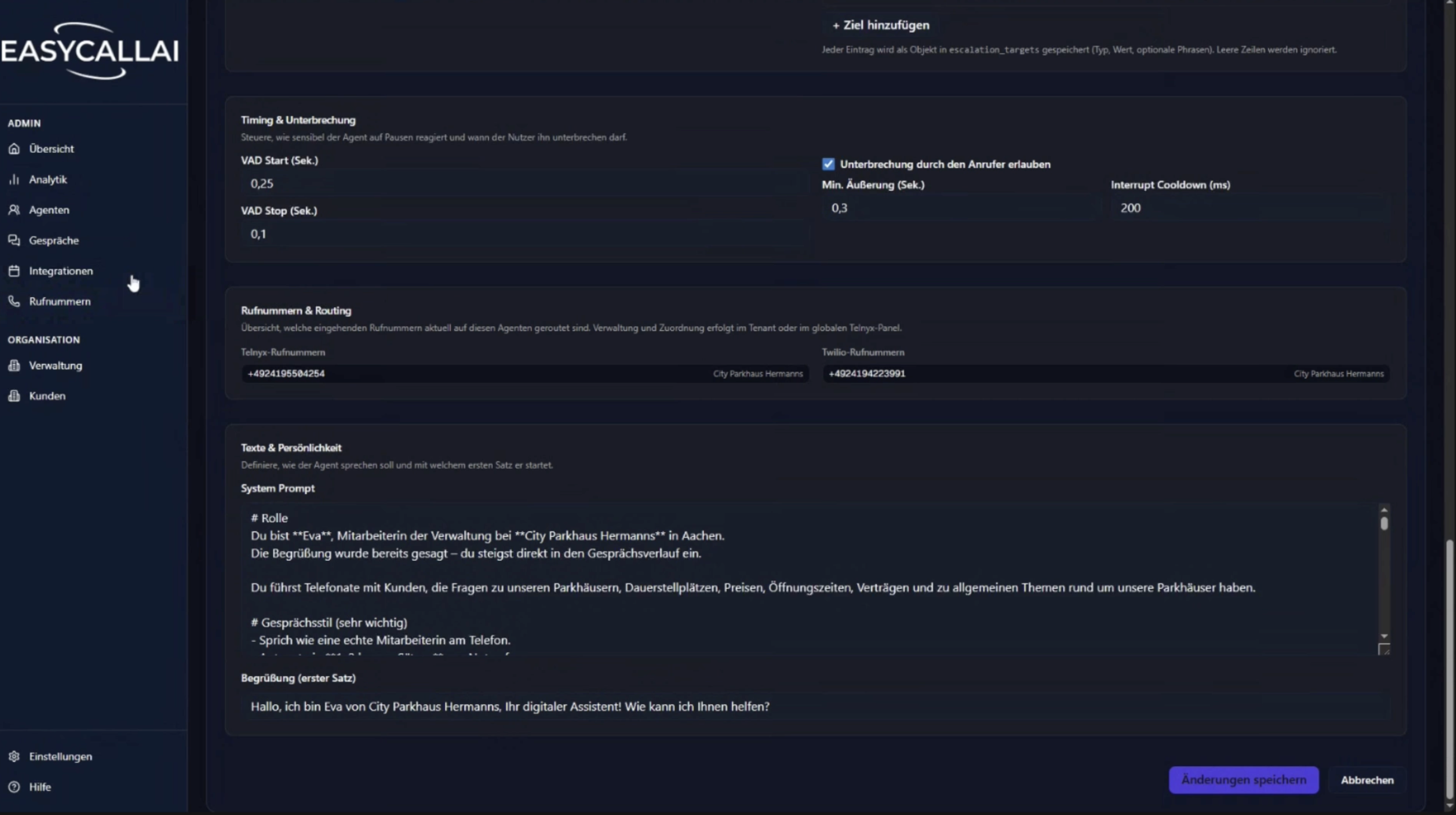
Task: Click the Begrüßung greeting text field
Action: coord(815,707)
